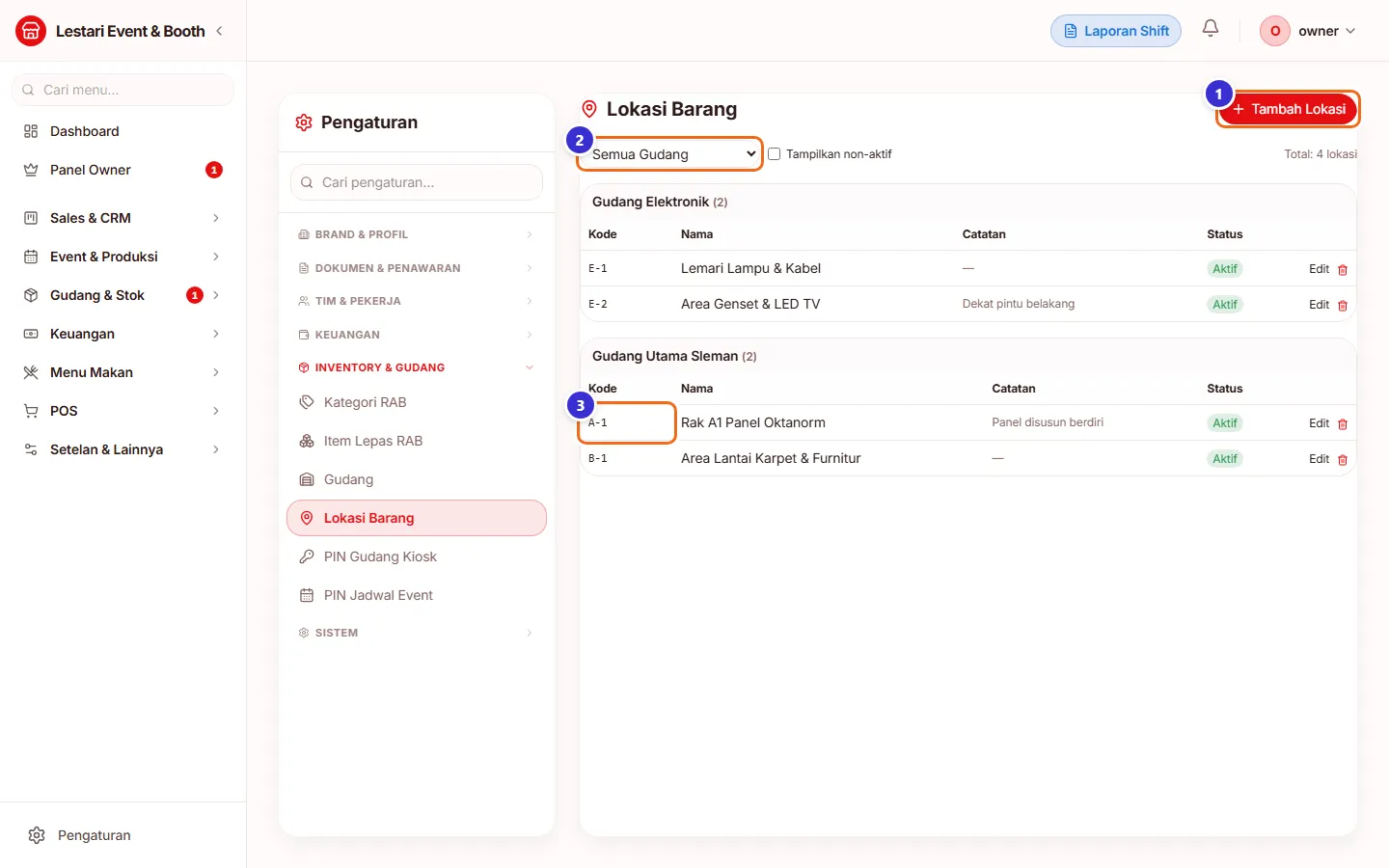Expand the BRAND & PROFIL settings section
The image size is (1389, 868).
pos(417,234)
